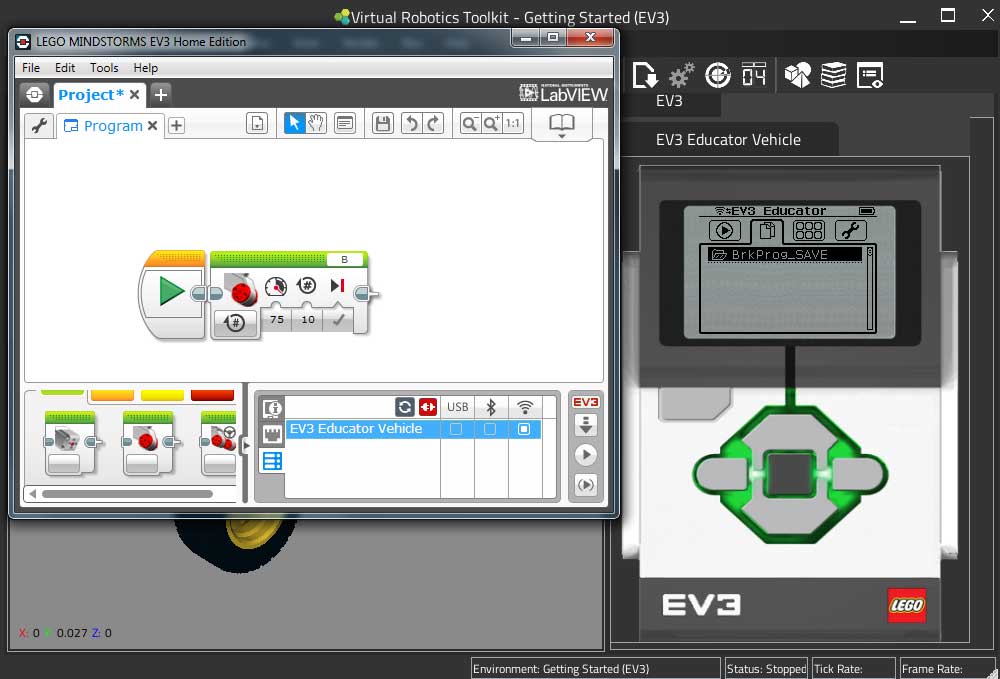Image resolution: width=1000 pixels, height=679 pixels.
Task: Open the Brick Information tab
Action: (272, 407)
